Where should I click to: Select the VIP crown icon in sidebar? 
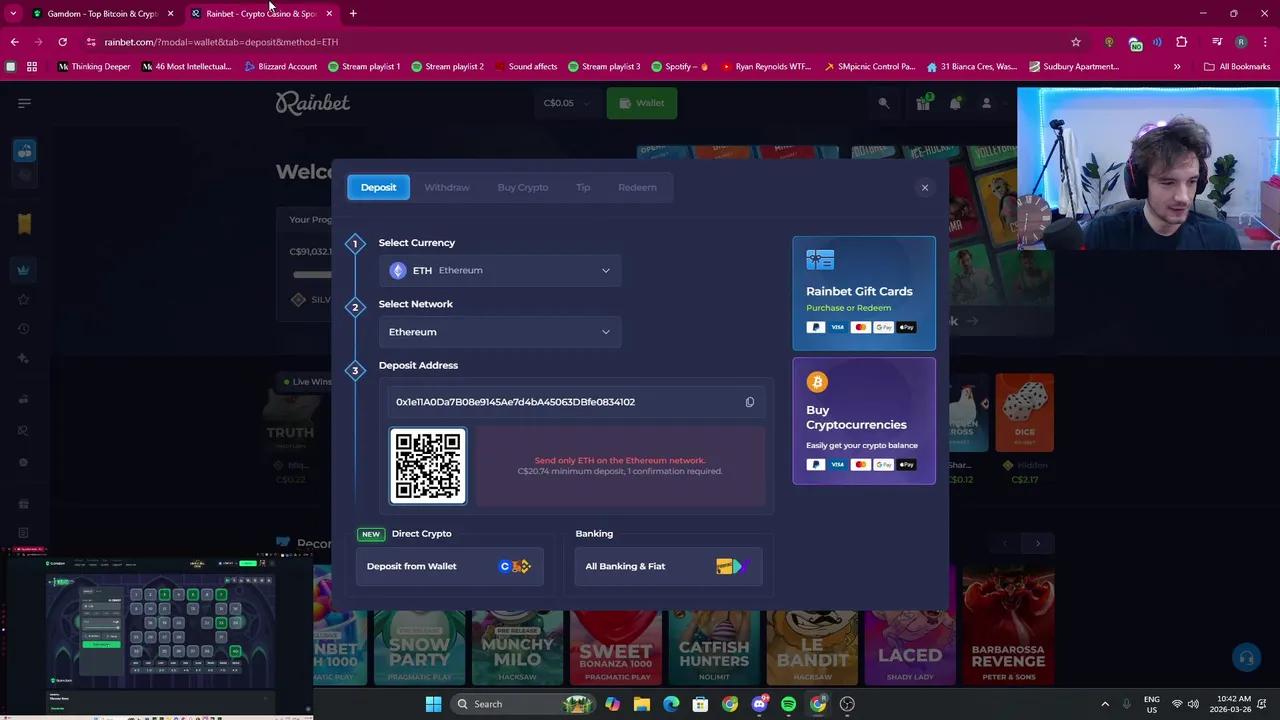[24, 269]
